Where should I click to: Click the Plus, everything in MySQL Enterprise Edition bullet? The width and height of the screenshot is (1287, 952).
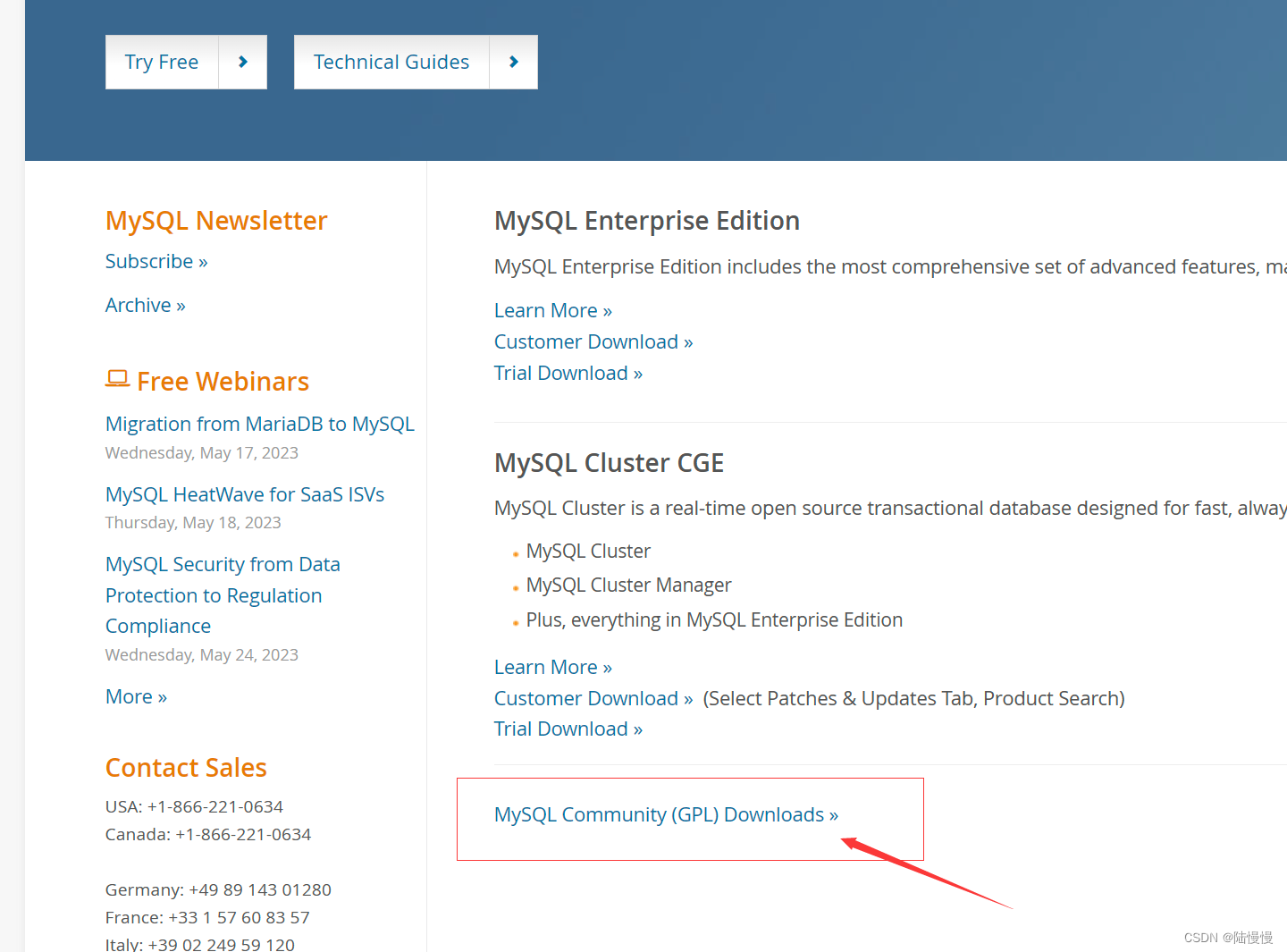point(714,619)
